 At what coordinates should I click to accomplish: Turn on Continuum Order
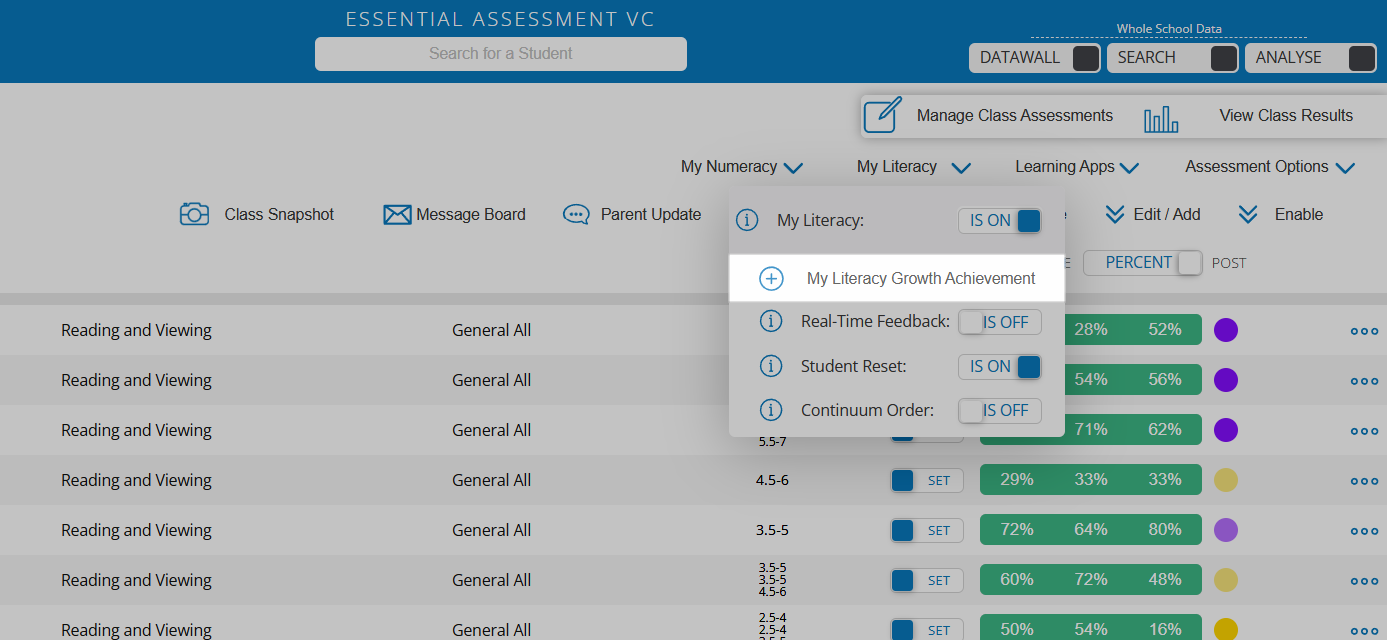click(1000, 410)
